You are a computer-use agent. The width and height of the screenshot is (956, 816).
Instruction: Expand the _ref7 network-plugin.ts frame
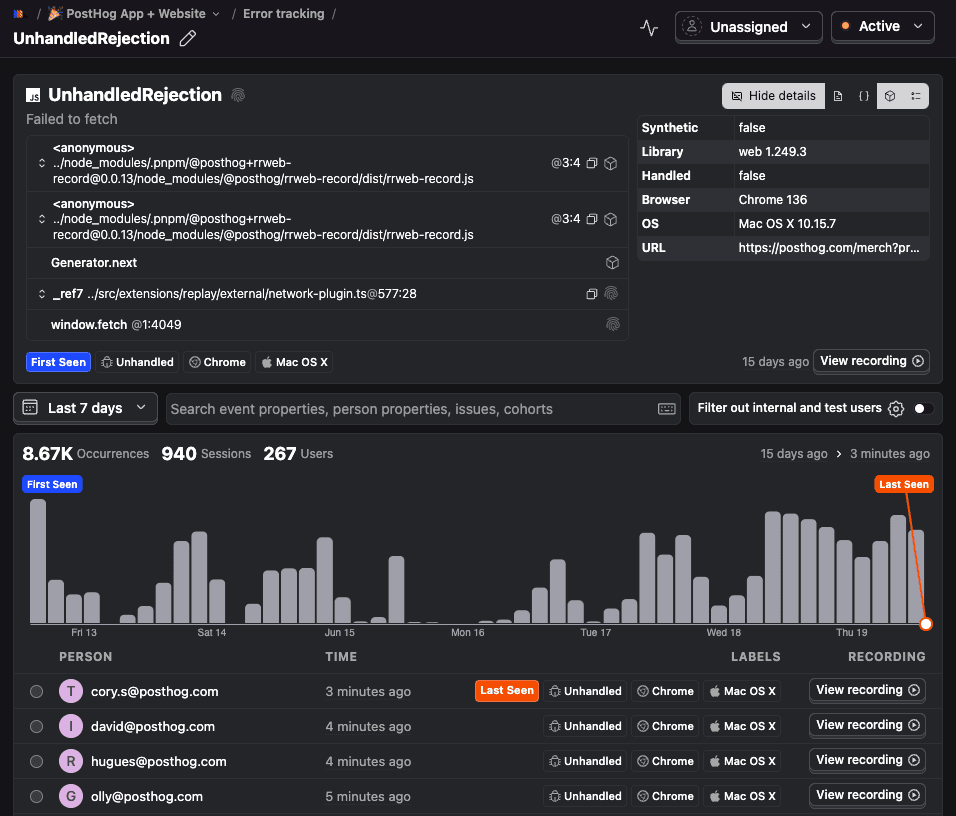[41, 294]
